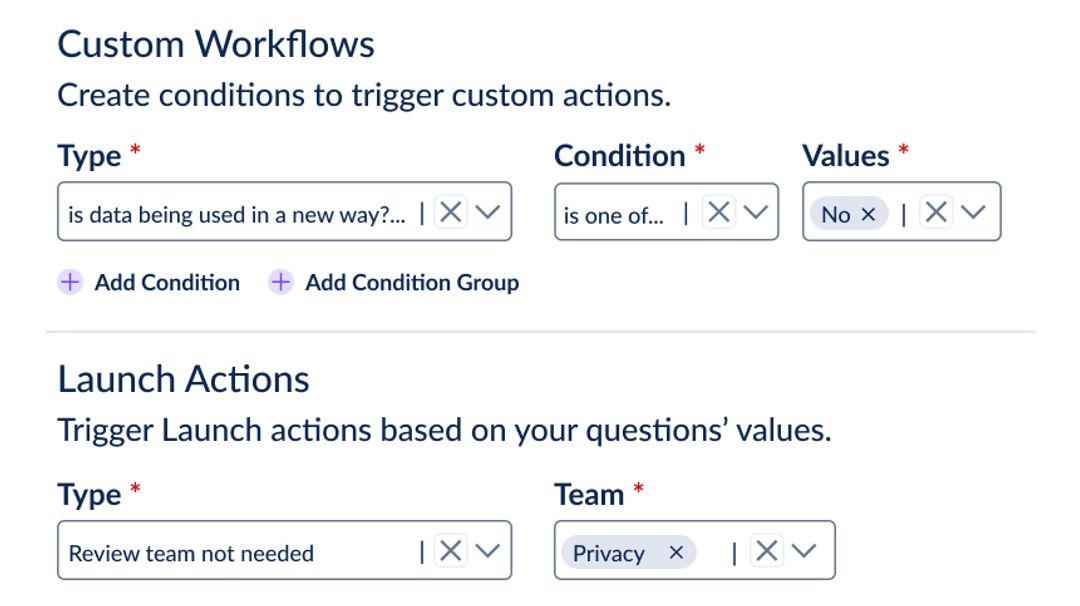
Task: Open the Condition dropdown chevron
Action: point(757,211)
